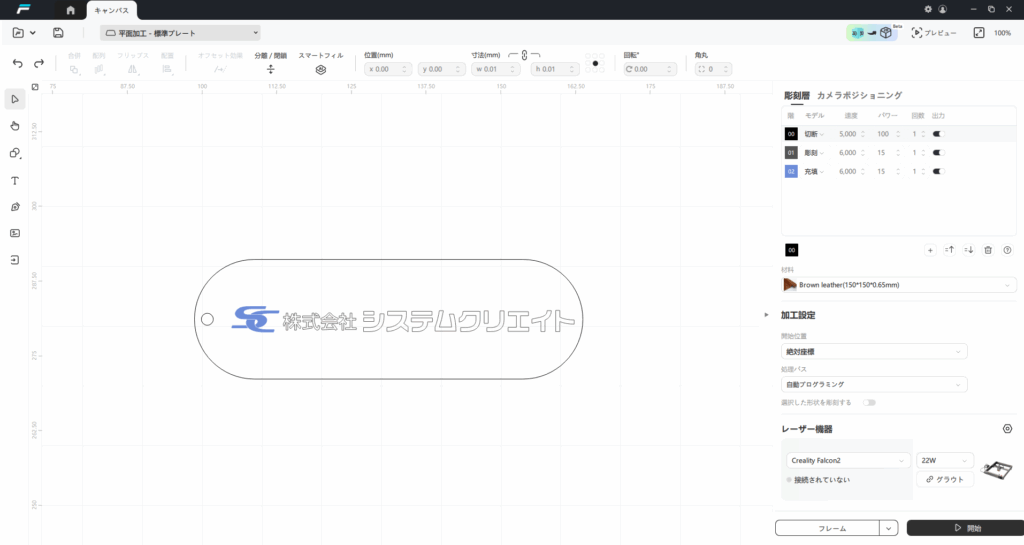
Task: Open the Creality Falcon2 device dropdown
Action: point(848,460)
